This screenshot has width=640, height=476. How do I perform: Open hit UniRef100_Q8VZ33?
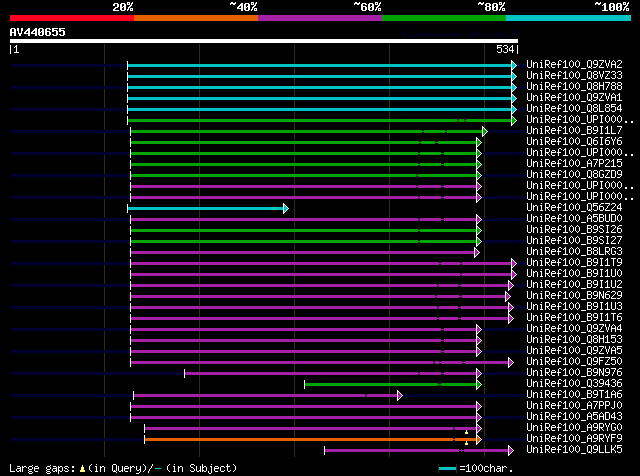click(574, 76)
